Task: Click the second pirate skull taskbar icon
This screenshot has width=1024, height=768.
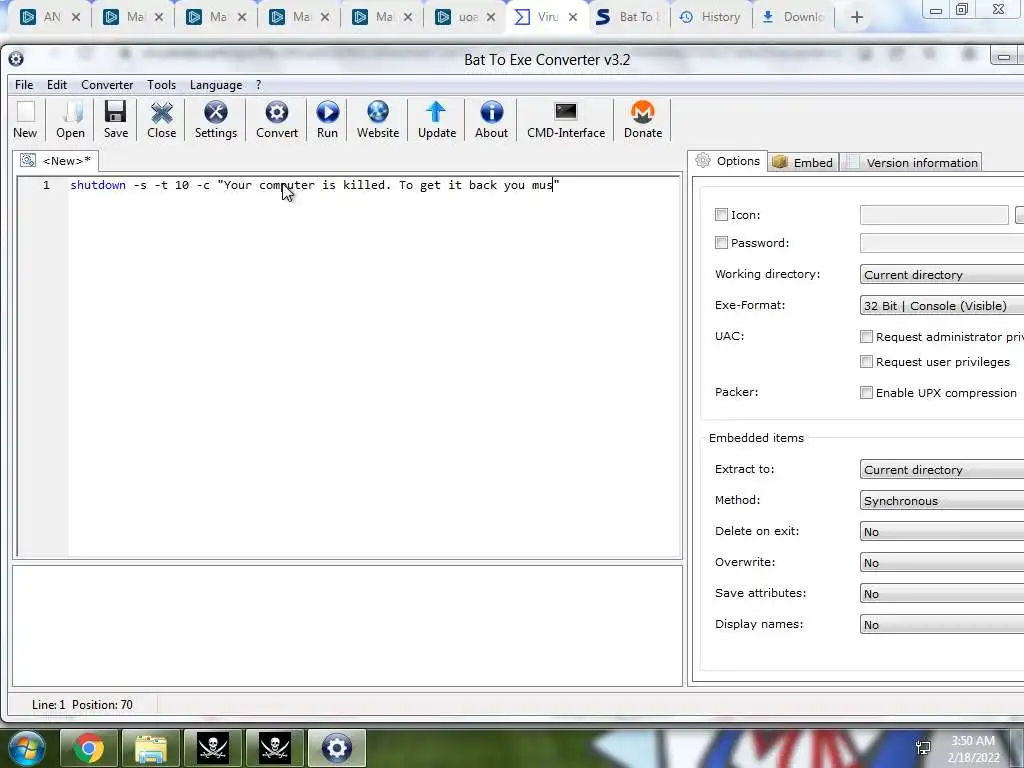Action: (x=275, y=748)
